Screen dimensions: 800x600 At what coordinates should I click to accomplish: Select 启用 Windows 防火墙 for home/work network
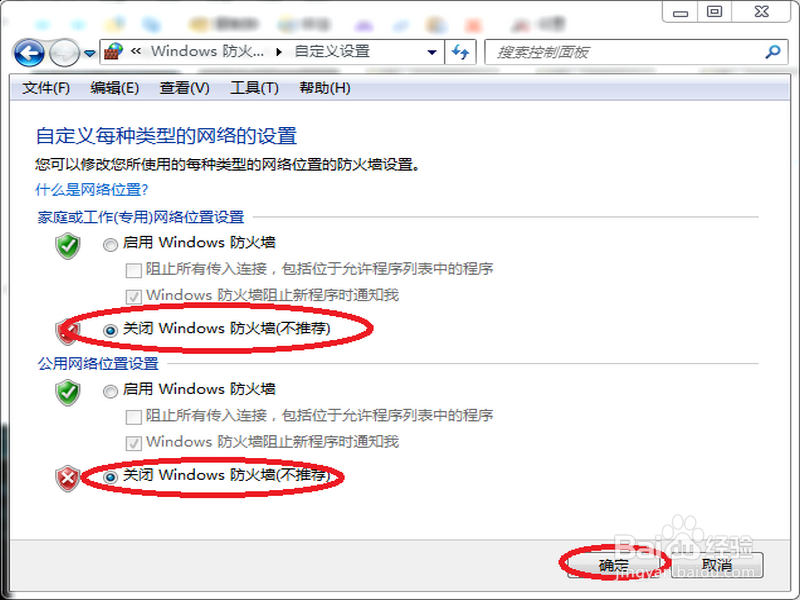point(110,245)
